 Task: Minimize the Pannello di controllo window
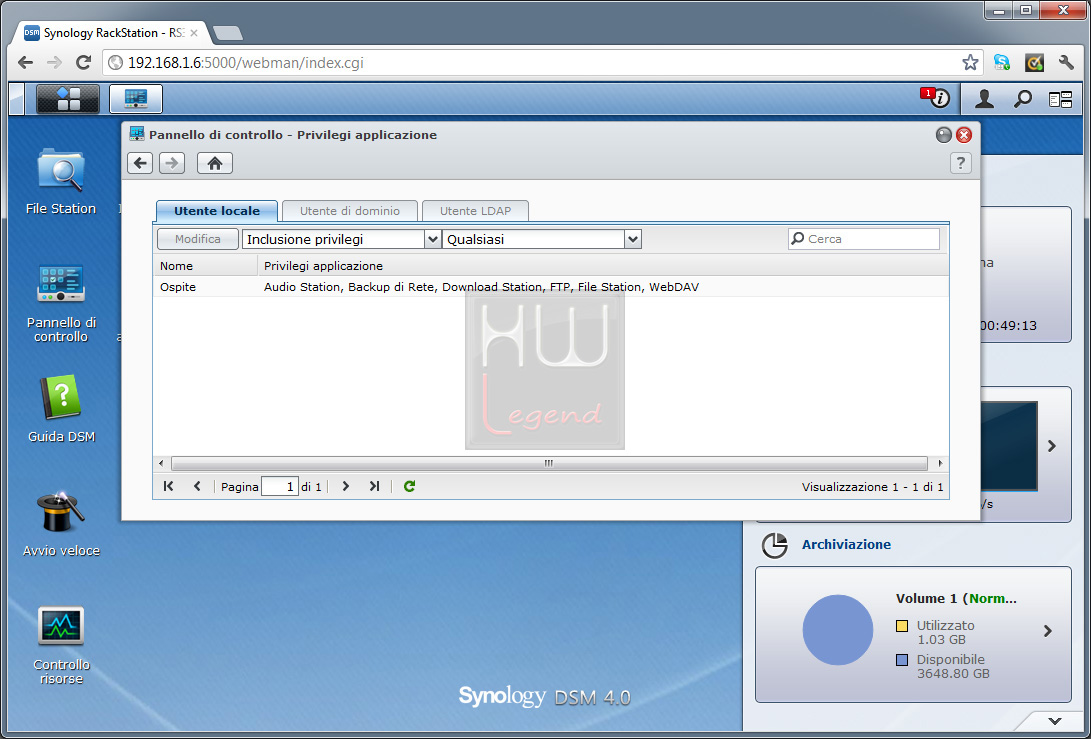tap(943, 135)
